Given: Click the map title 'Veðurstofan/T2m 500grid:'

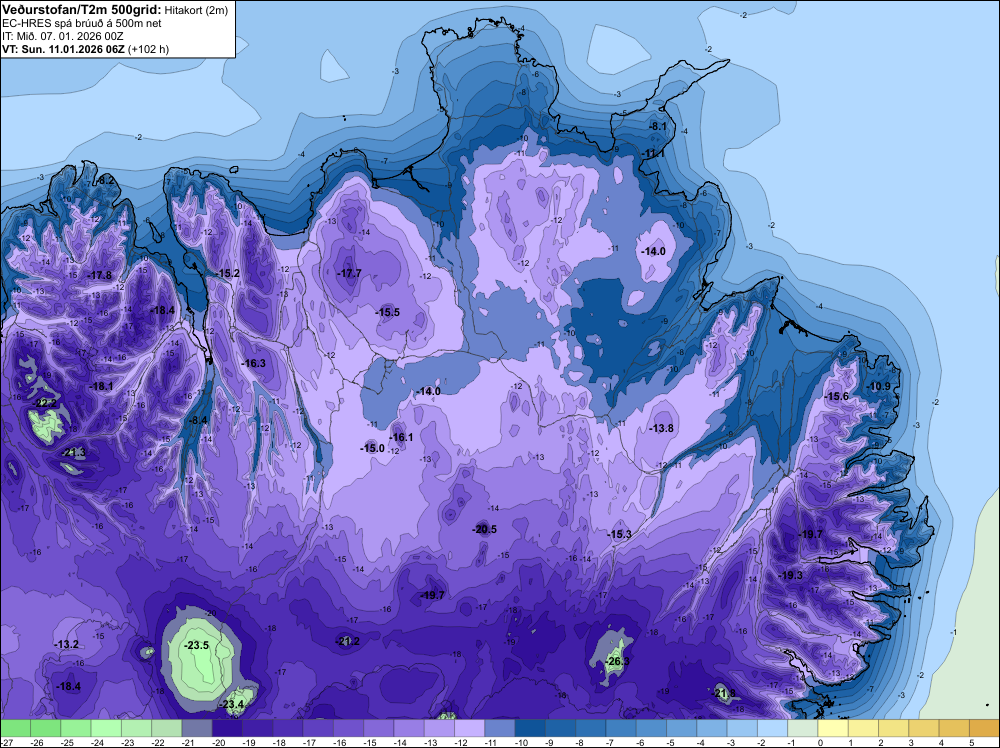Looking at the screenshot, I should 82,9.
